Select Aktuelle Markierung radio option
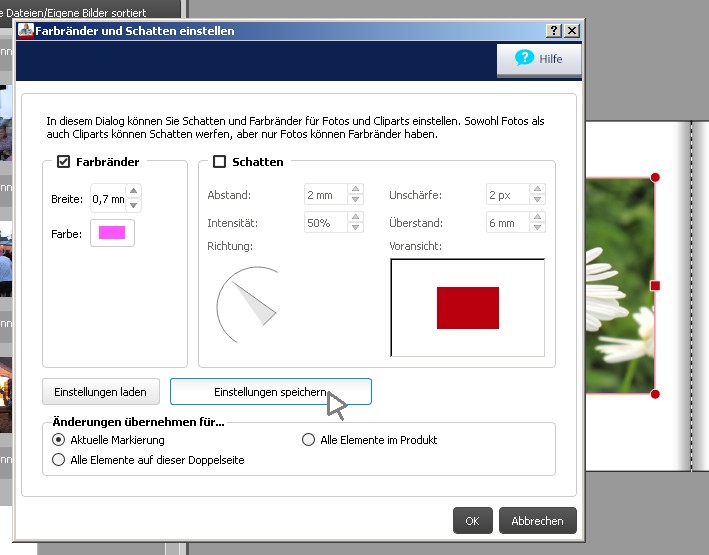Screen dimensions: 709x555 58,440
